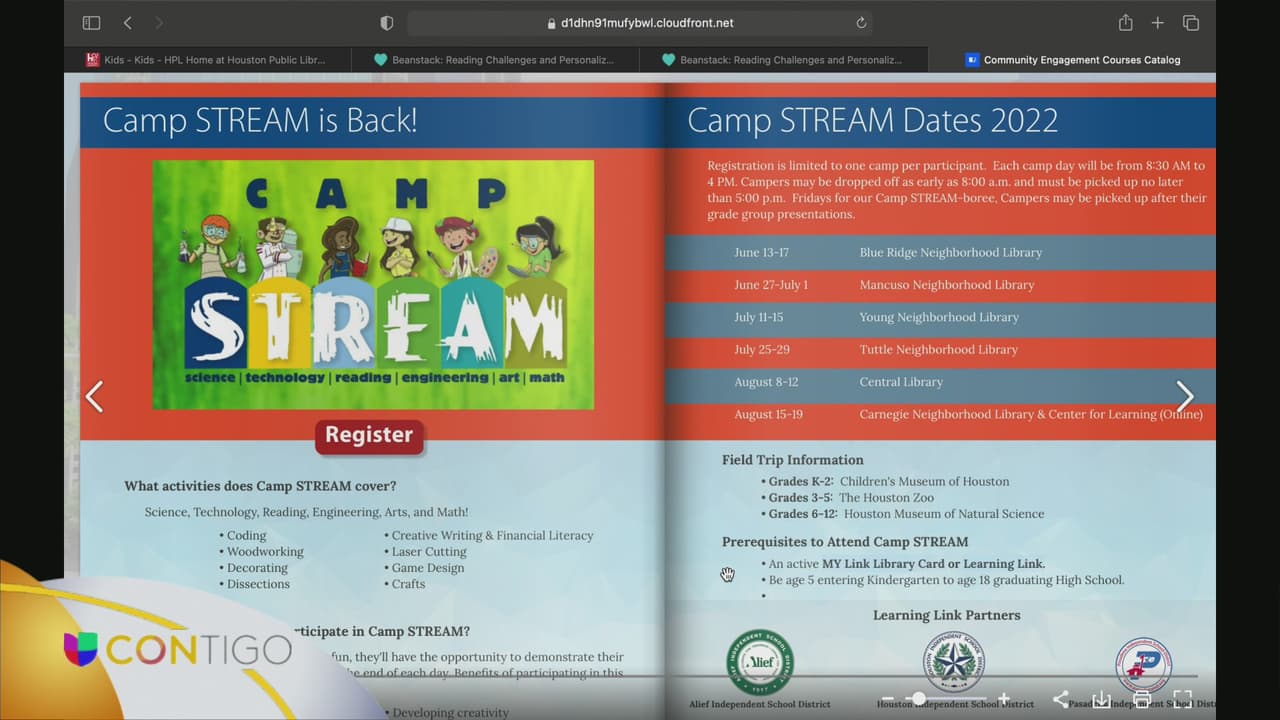
Task: Reload the page from the address bar
Action: pos(861,23)
